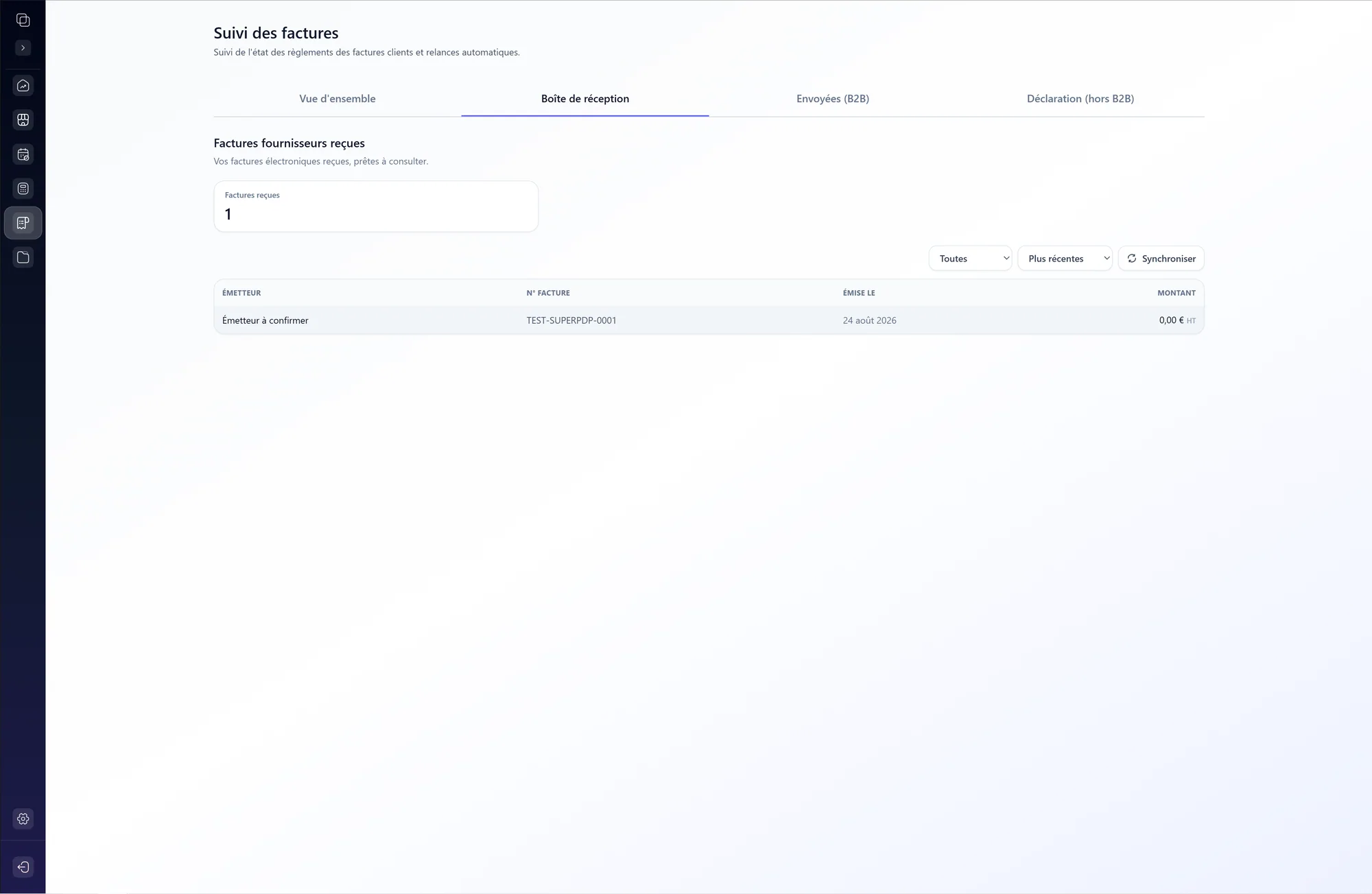Screen dimensions: 1372x894
Task: Open settings gear icon
Action: (x=23, y=819)
